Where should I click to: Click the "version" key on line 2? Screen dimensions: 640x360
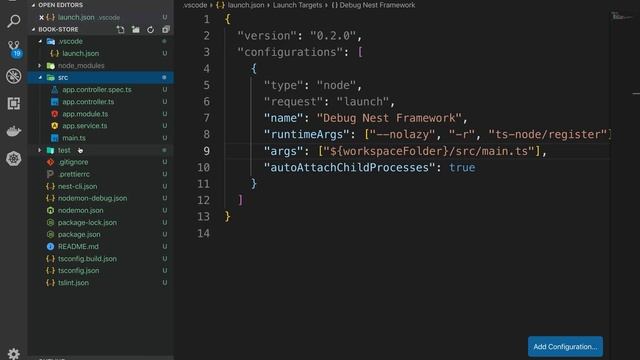[x=267, y=36]
